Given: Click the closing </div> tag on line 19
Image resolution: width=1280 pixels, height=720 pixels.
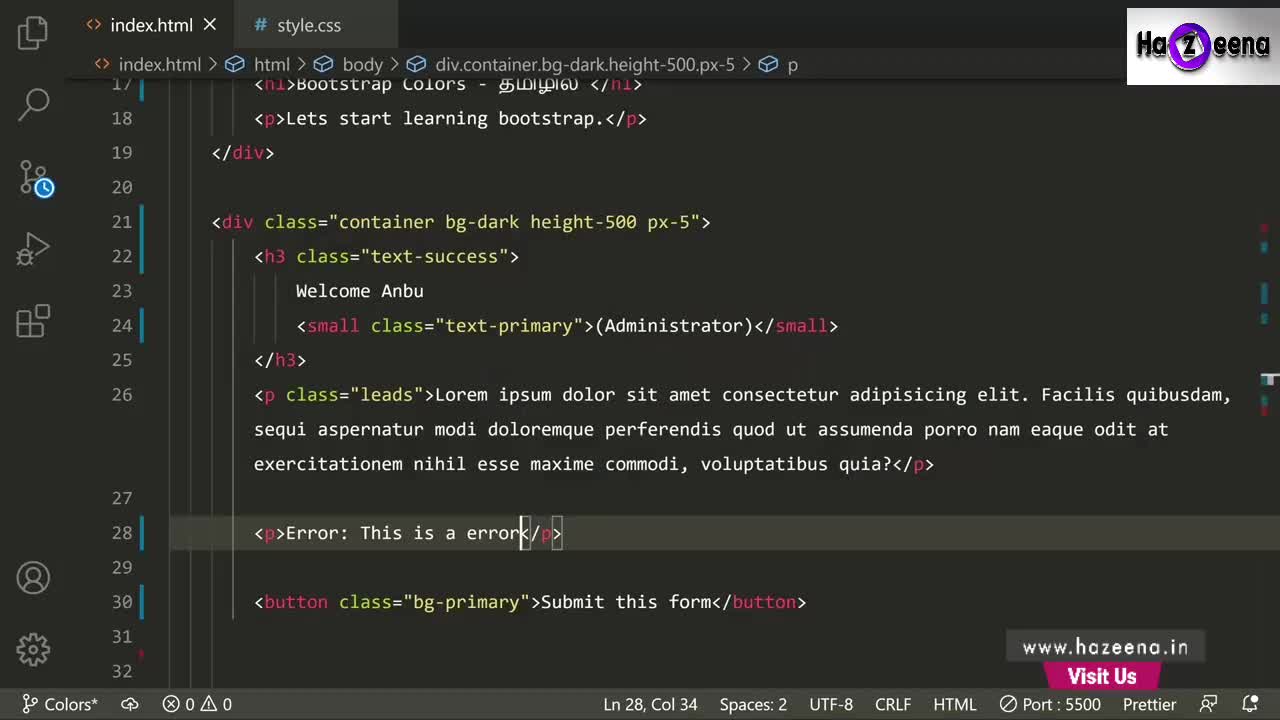Looking at the screenshot, I should click(243, 153).
